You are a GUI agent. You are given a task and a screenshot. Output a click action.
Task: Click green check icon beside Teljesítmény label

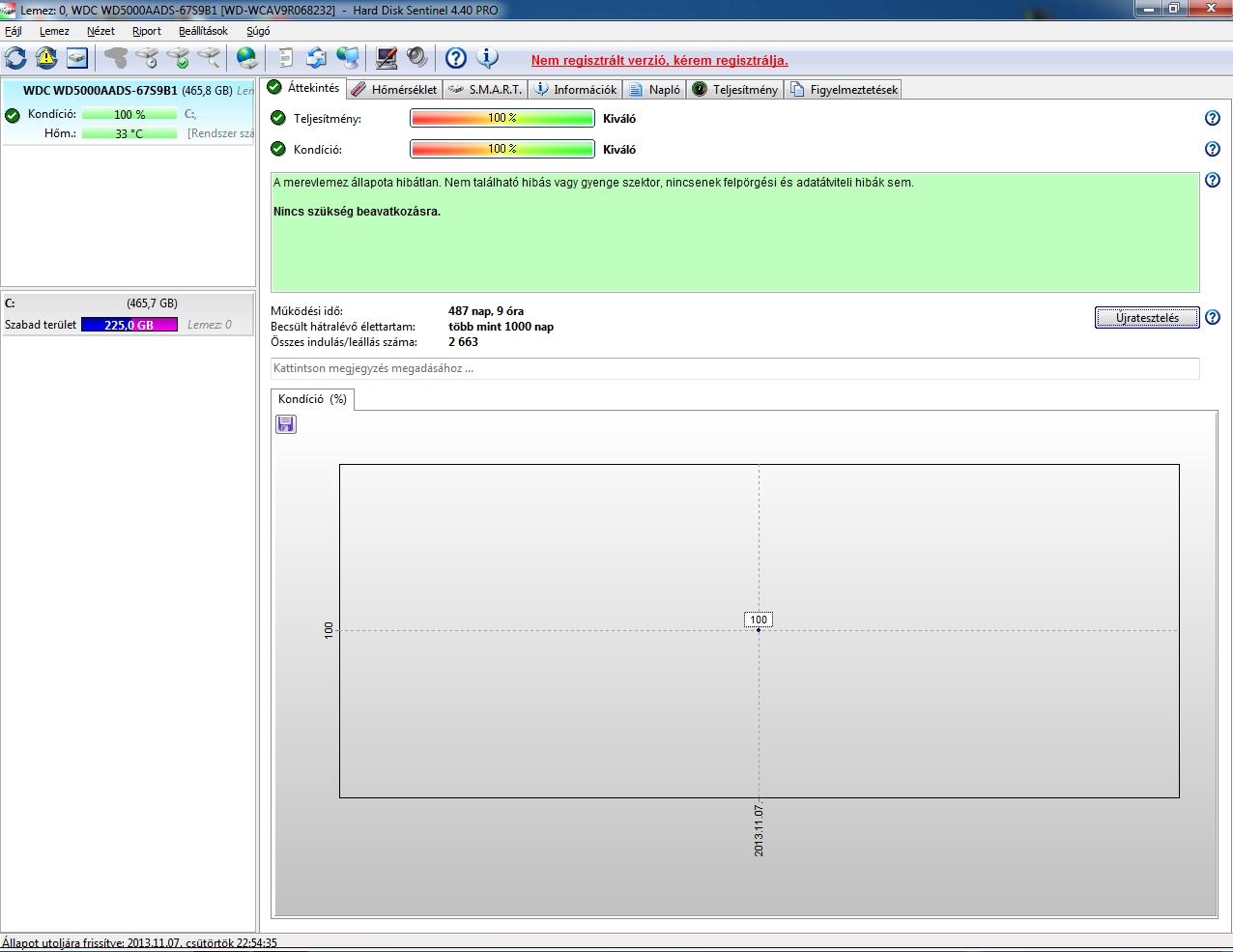(278, 118)
